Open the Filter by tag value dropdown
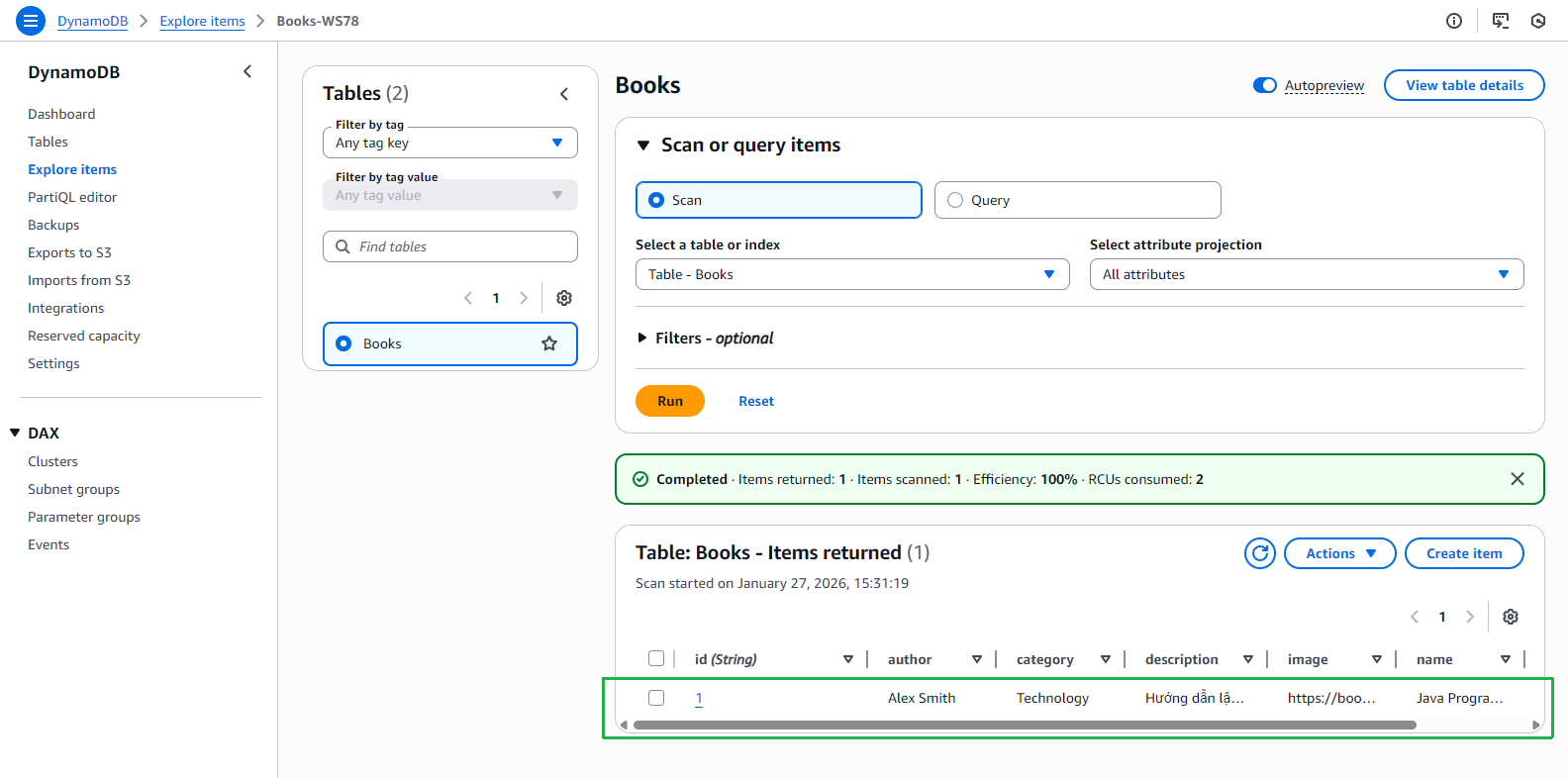This screenshot has height=778, width=1568. [x=450, y=195]
